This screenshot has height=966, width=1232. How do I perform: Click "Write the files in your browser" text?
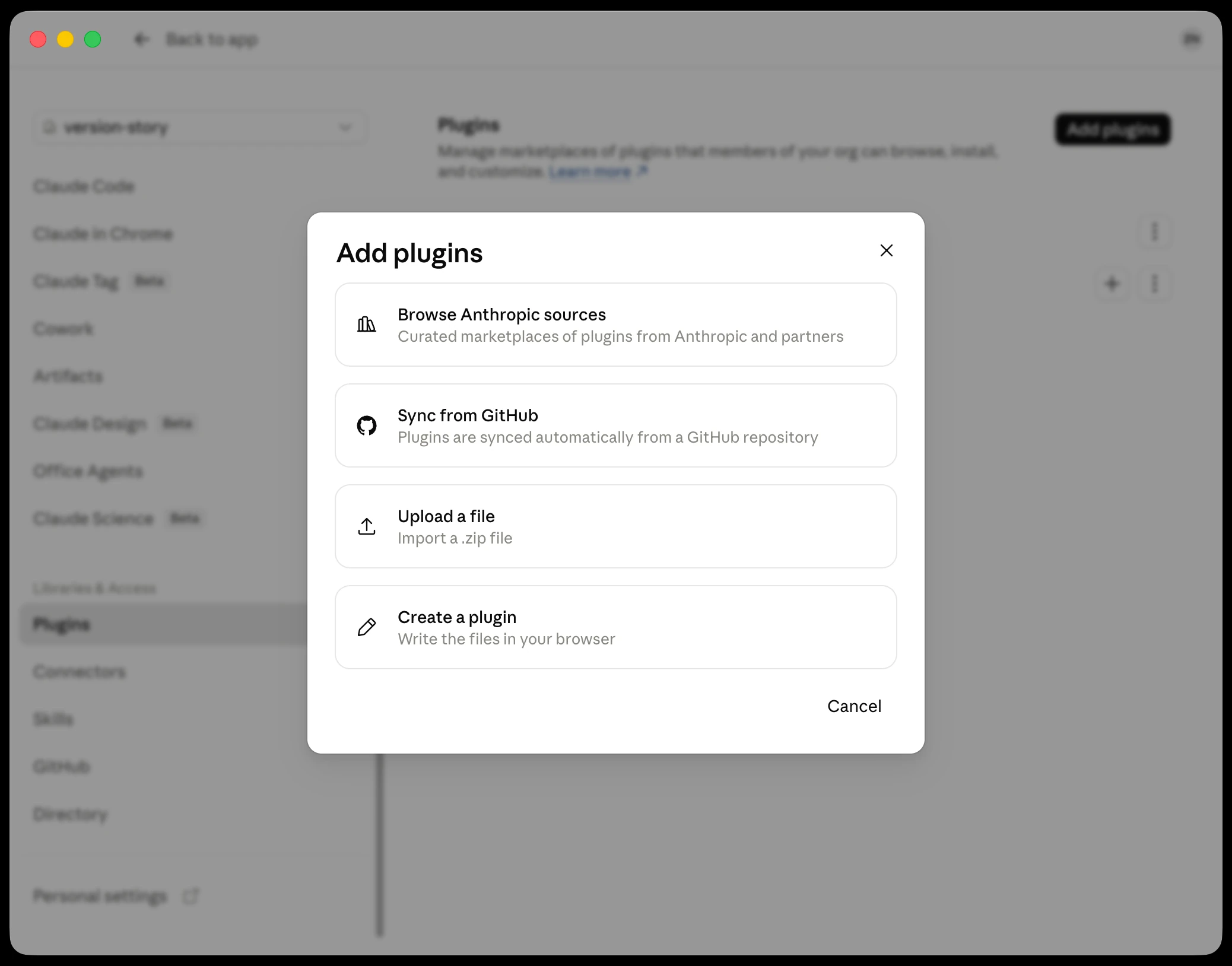[506, 639]
